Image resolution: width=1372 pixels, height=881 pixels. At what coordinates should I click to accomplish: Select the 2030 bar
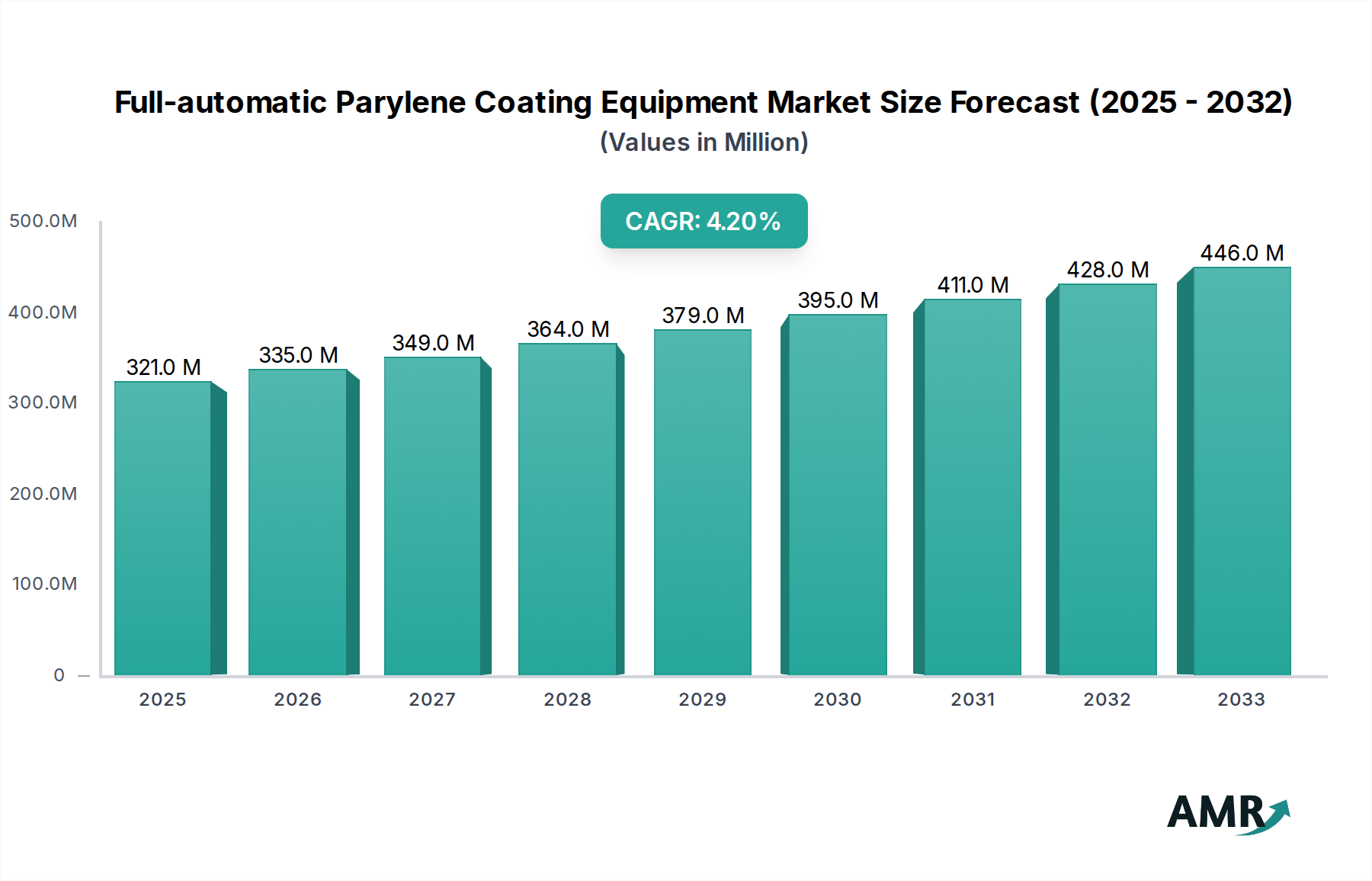838,495
